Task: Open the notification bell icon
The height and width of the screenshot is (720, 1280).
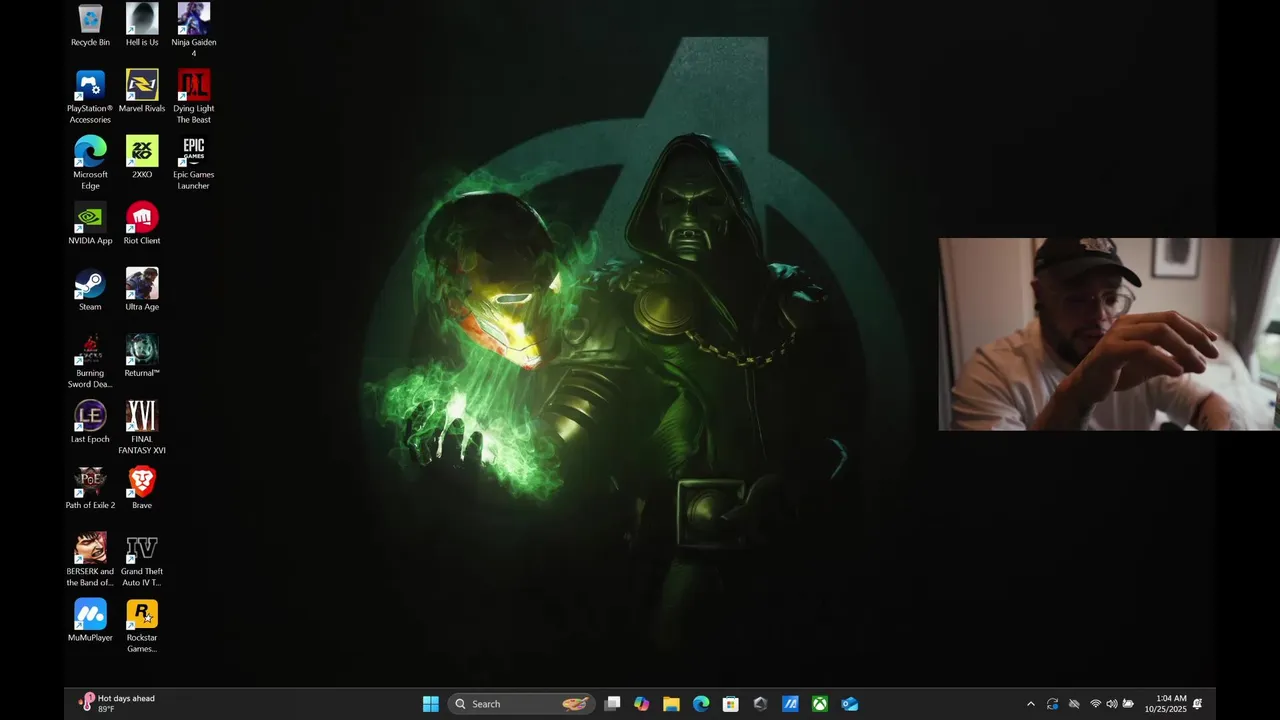Action: [1198, 704]
